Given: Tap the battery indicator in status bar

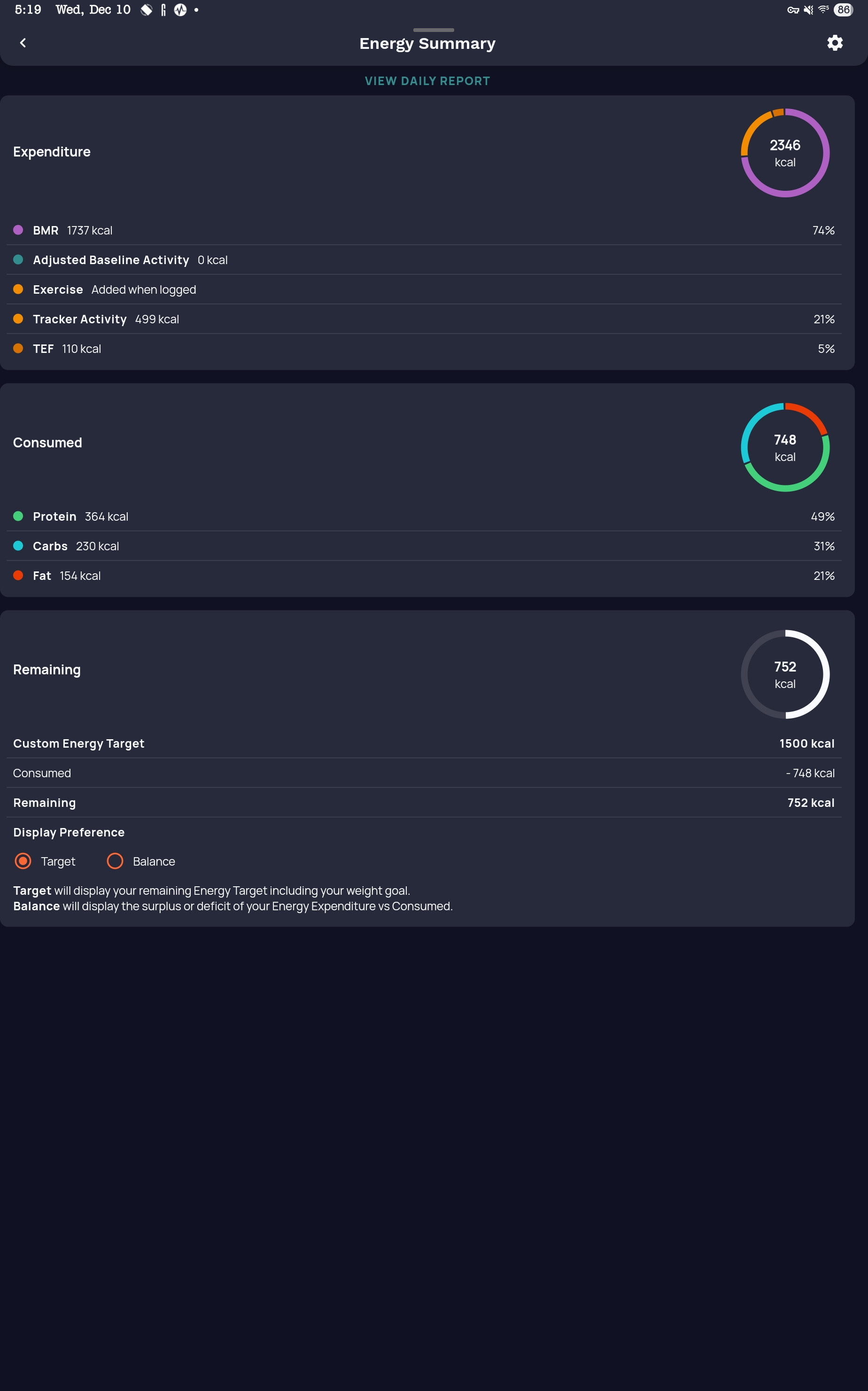Looking at the screenshot, I should tap(843, 10).
